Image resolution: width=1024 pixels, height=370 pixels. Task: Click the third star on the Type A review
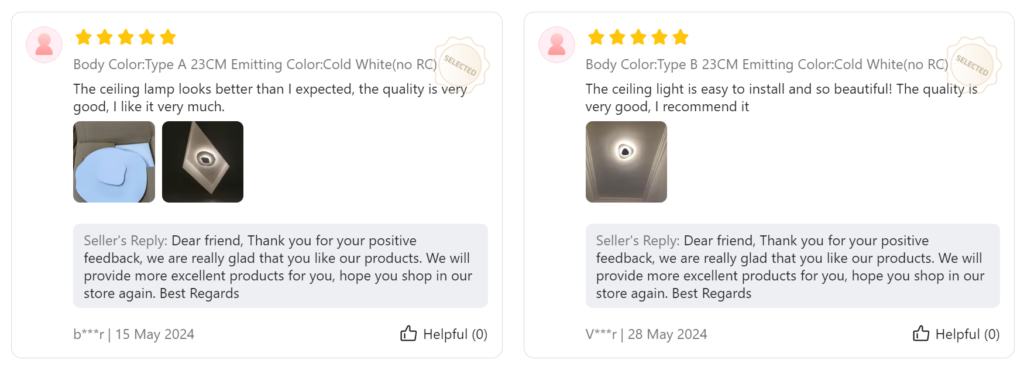[125, 37]
